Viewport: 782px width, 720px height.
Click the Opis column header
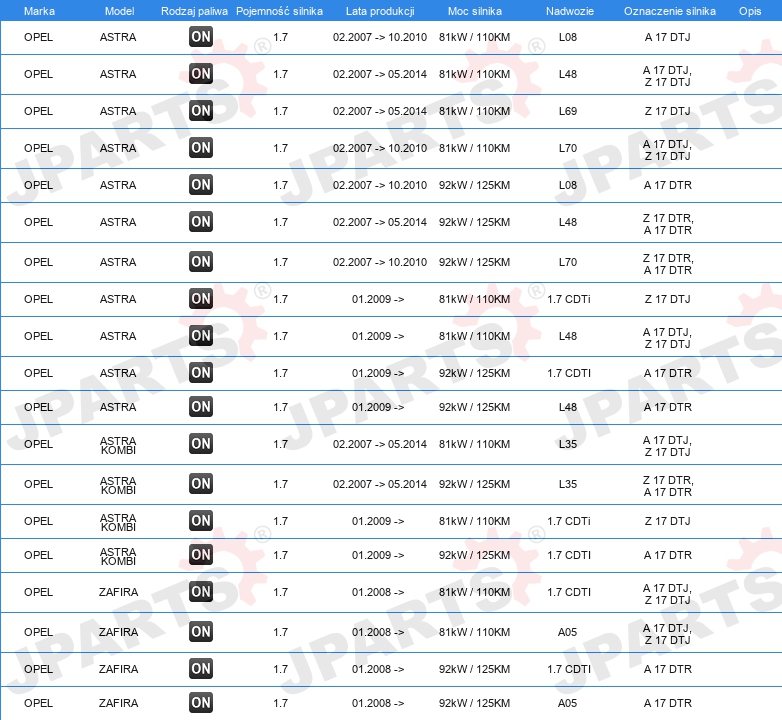tap(750, 11)
